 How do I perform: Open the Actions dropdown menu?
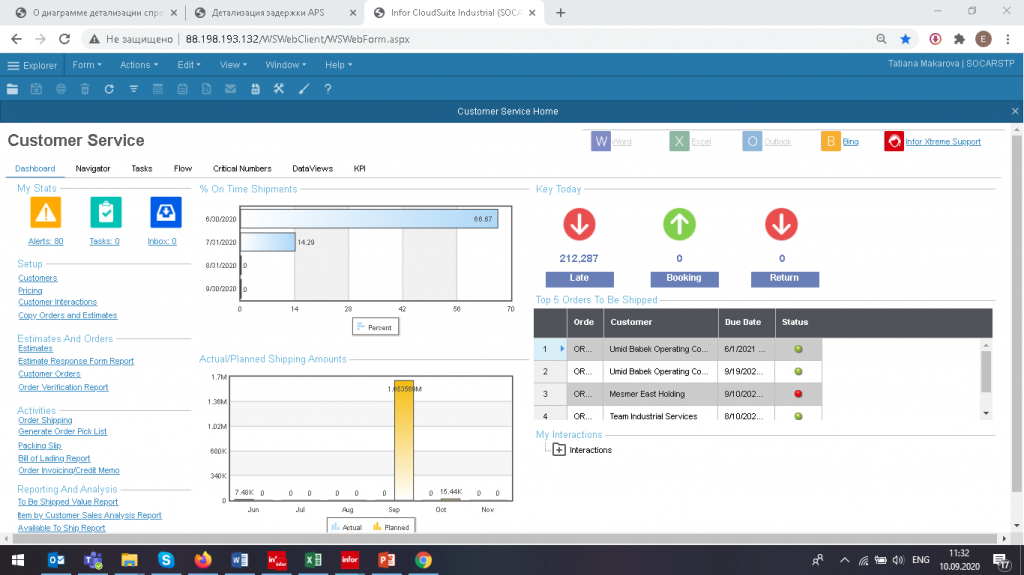point(139,65)
